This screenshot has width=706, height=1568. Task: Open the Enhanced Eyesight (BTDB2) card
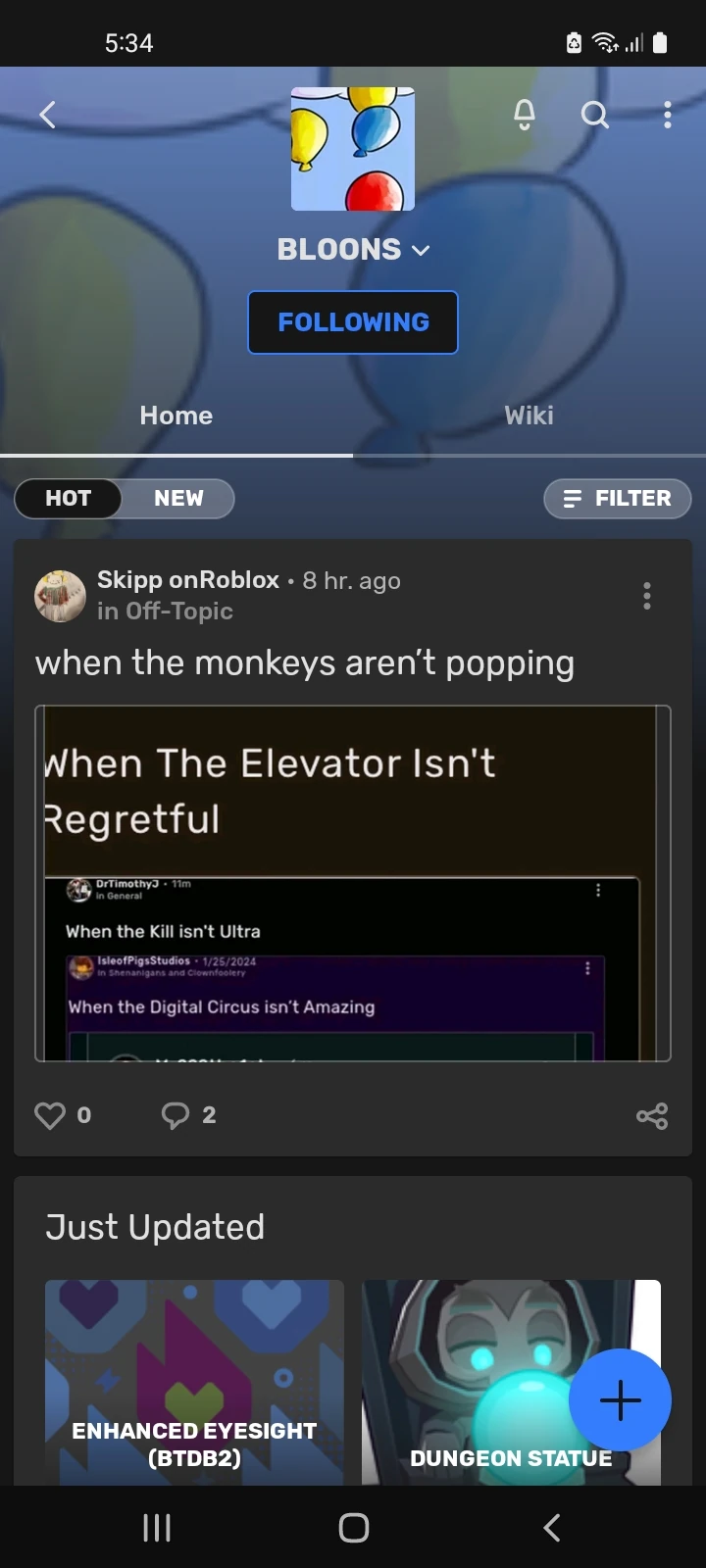pyautogui.click(x=194, y=1382)
